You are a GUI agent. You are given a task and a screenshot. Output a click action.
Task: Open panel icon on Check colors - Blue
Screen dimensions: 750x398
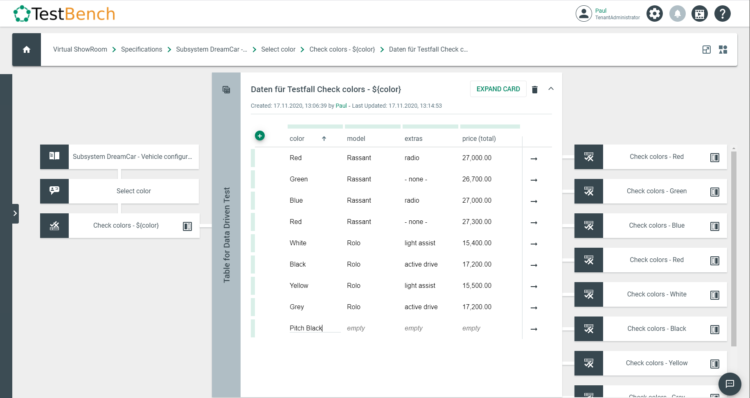tap(715, 226)
